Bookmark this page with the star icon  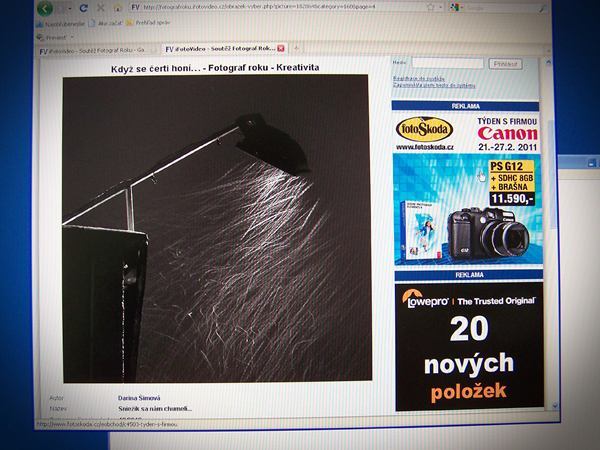(x=431, y=7)
